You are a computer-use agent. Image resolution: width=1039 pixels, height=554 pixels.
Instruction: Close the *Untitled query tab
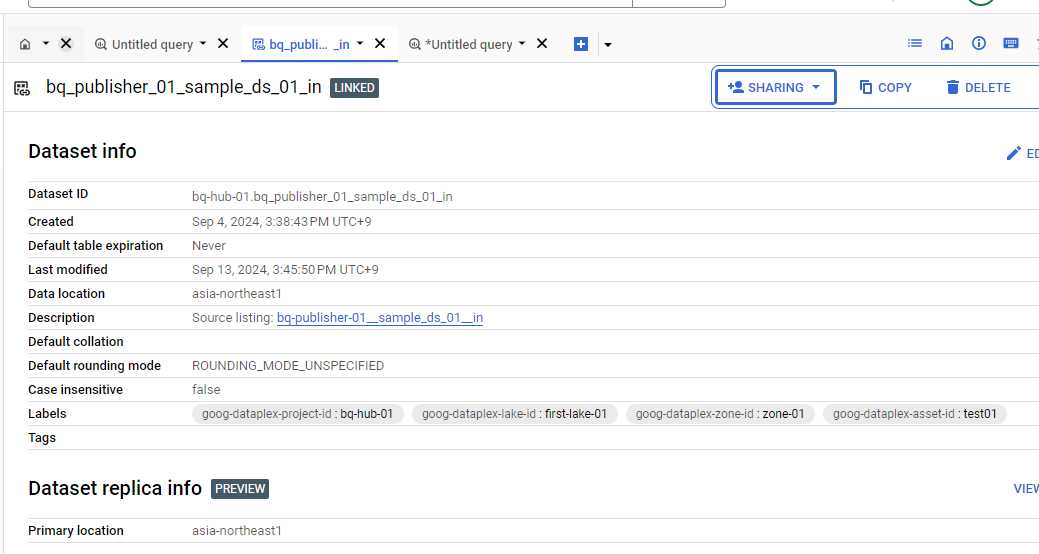542,44
